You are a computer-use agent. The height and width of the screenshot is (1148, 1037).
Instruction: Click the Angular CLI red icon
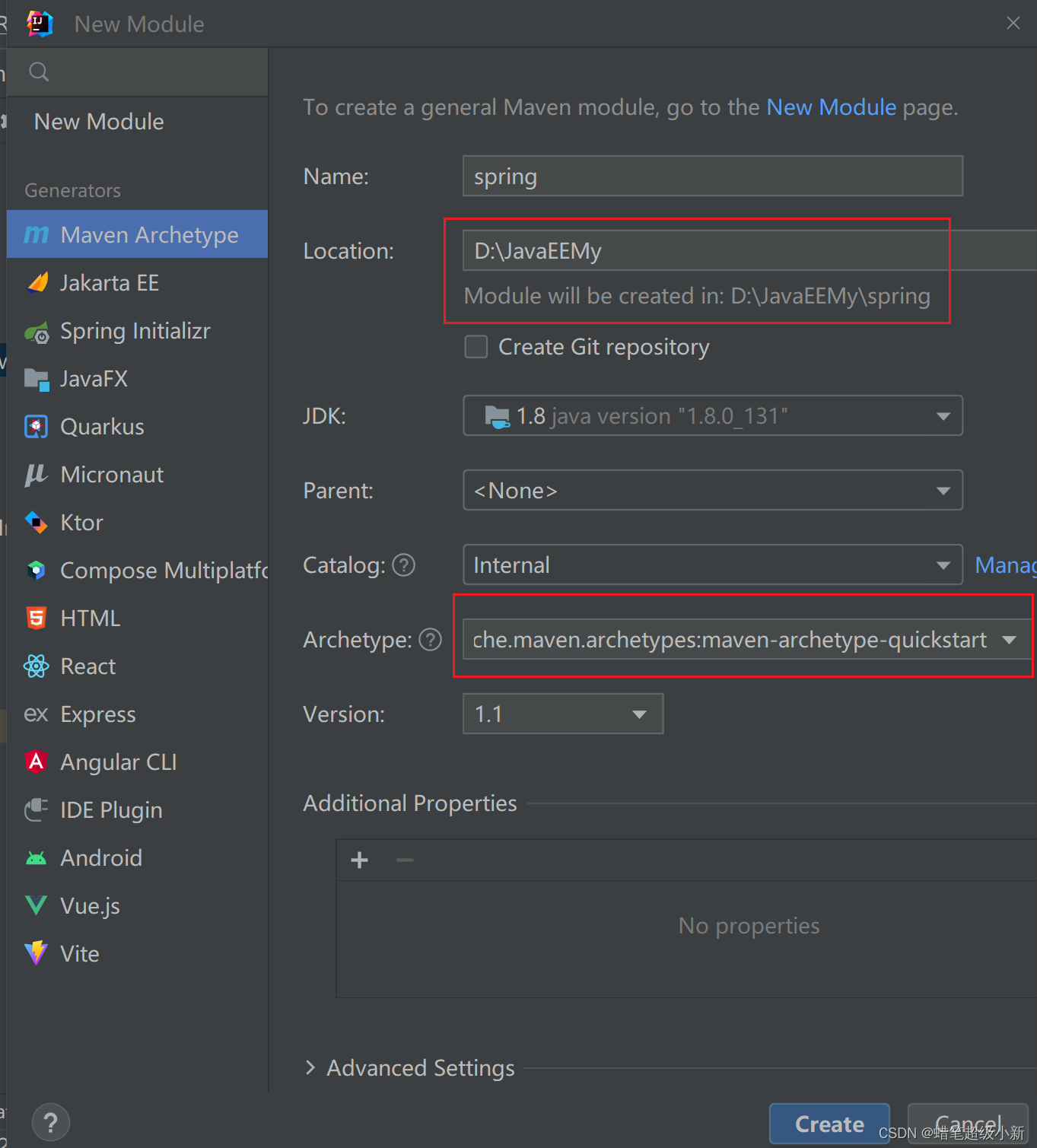click(37, 762)
